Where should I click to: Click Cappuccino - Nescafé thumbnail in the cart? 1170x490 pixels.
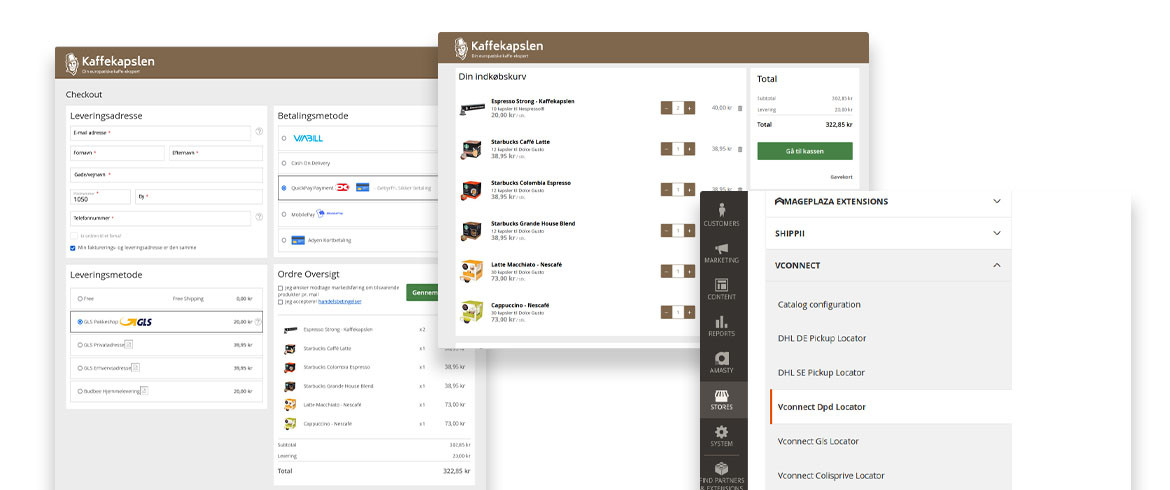pos(471,312)
